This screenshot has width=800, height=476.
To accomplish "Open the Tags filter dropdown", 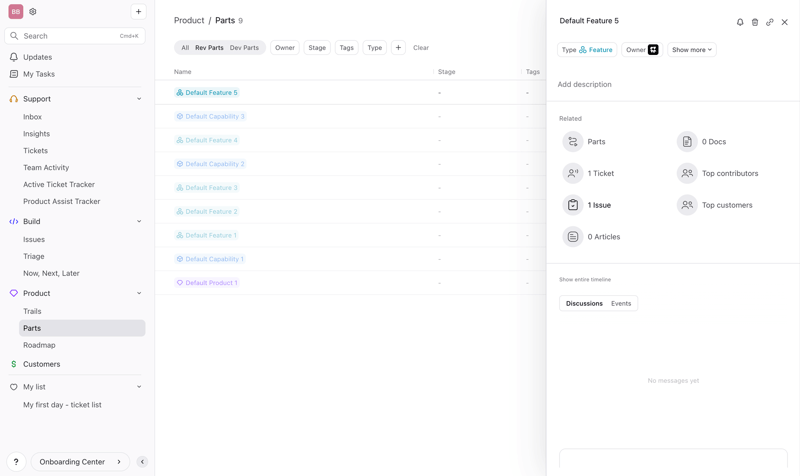I will [x=346, y=47].
